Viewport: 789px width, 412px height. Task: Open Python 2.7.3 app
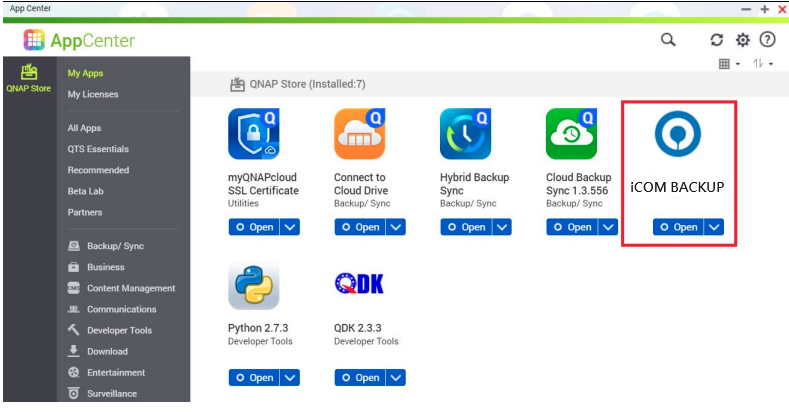pos(254,377)
